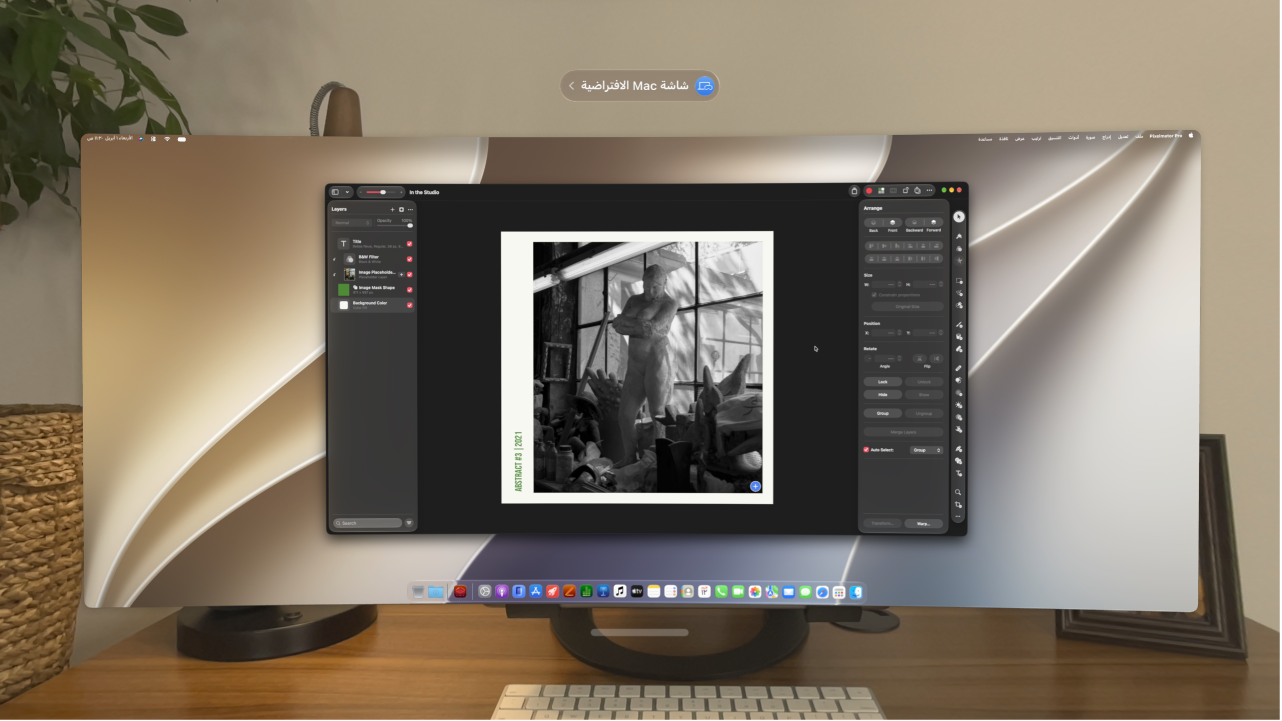Open the ملف menu in menu bar

click(x=1138, y=136)
